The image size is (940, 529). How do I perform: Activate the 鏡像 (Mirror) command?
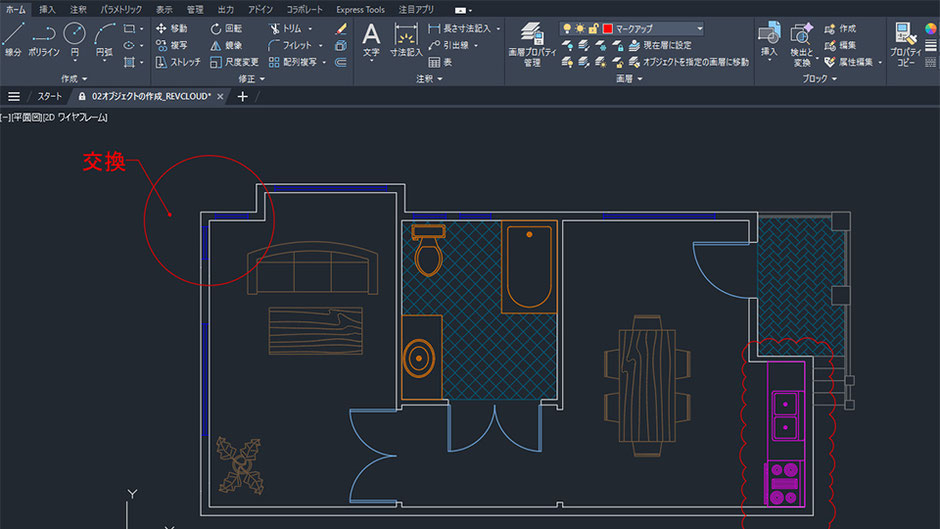coord(226,45)
